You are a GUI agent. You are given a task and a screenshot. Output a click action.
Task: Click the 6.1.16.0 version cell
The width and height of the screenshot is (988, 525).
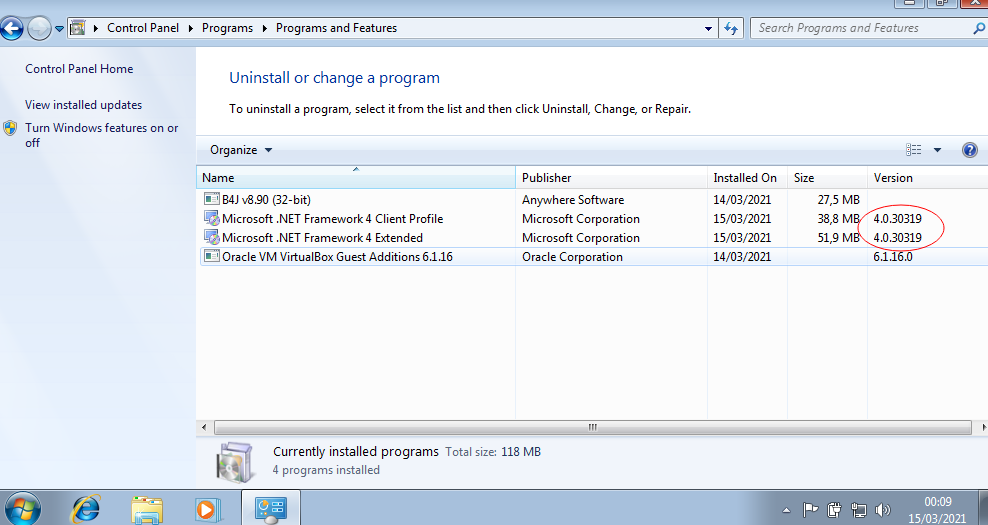pyautogui.click(x=893, y=257)
